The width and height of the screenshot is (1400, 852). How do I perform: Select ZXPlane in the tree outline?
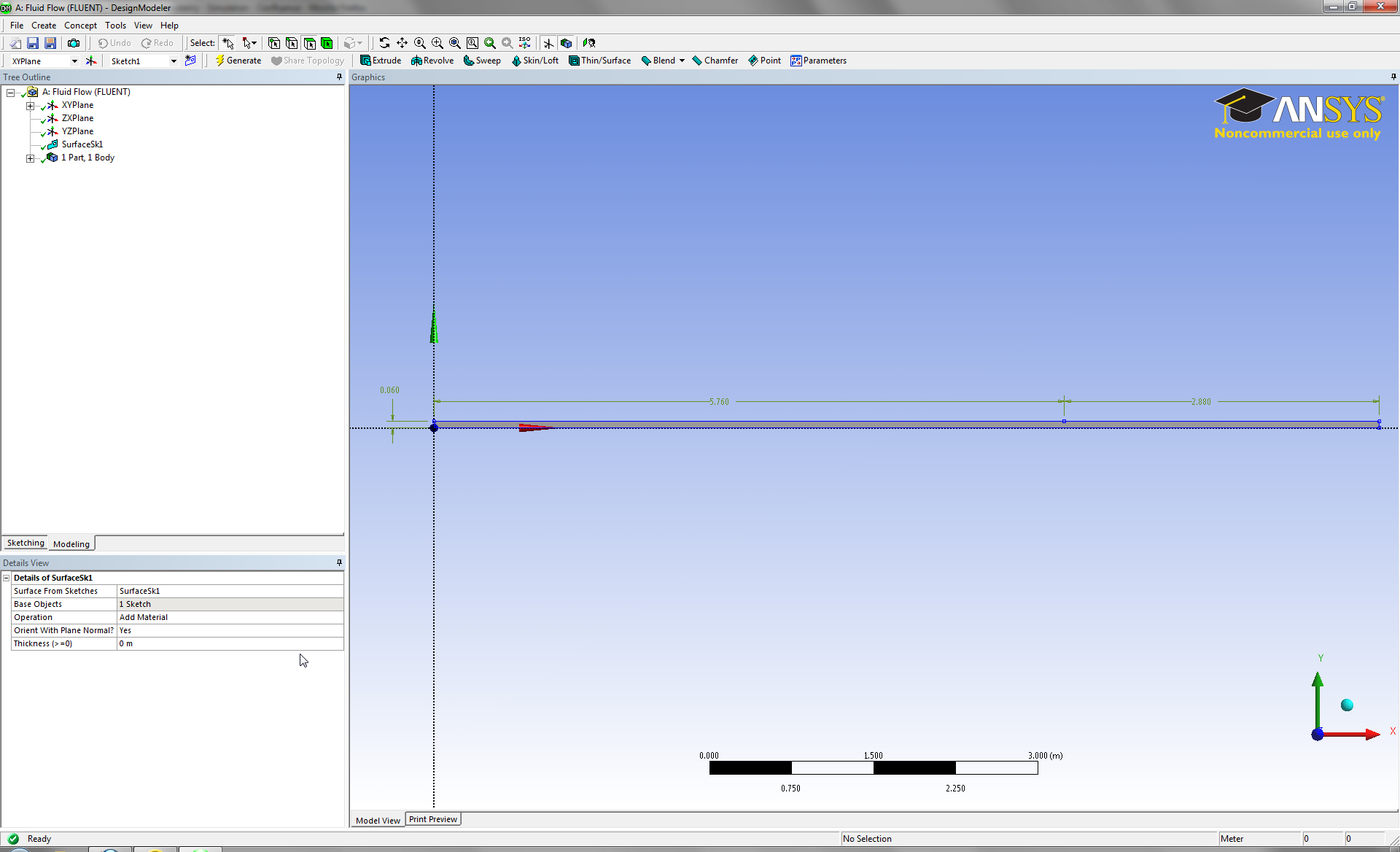pos(77,118)
